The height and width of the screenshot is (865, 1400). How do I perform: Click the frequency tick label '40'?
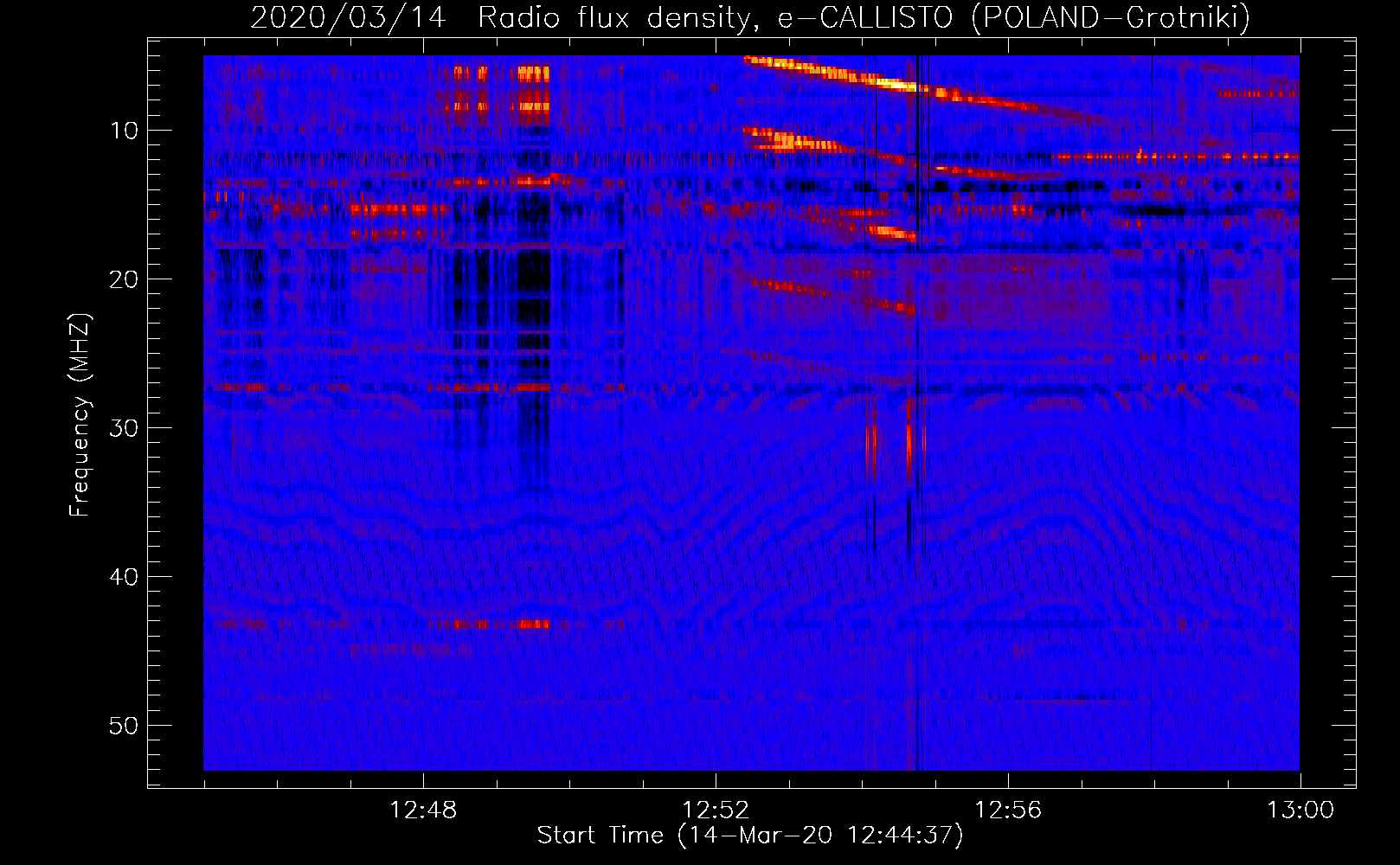pos(124,577)
